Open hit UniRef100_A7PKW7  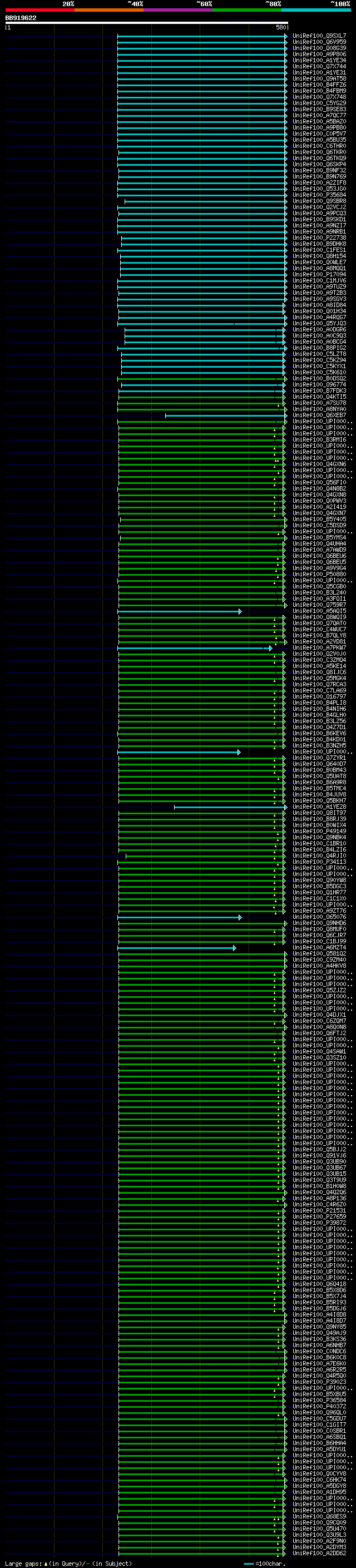(x=319, y=647)
